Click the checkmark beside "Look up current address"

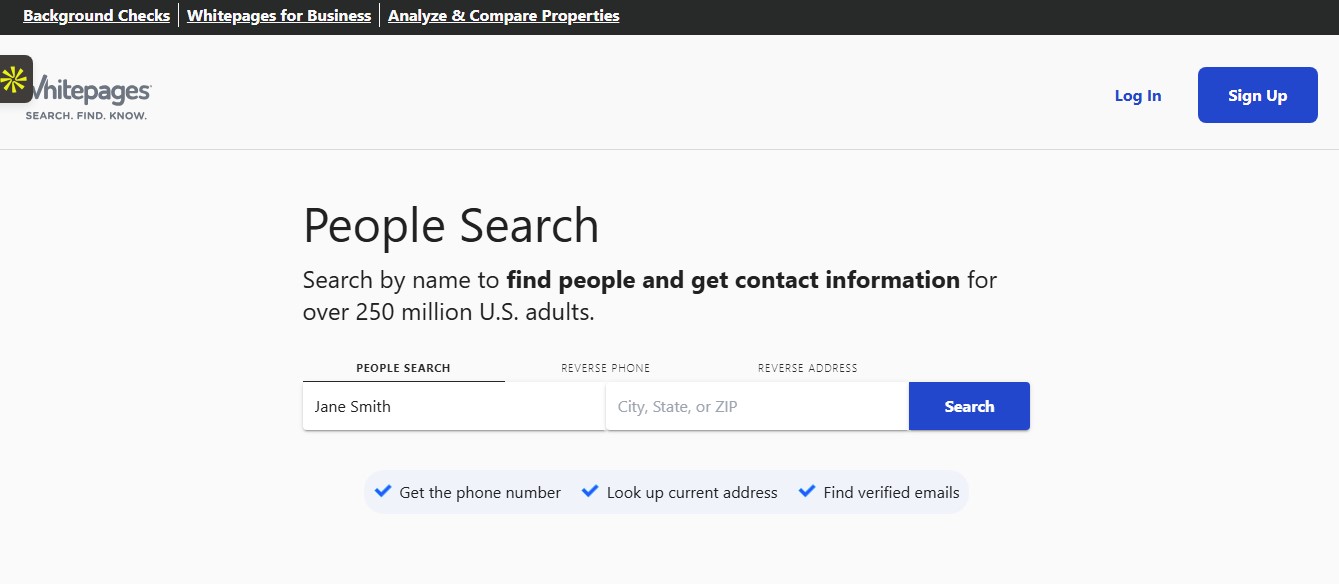coord(590,491)
